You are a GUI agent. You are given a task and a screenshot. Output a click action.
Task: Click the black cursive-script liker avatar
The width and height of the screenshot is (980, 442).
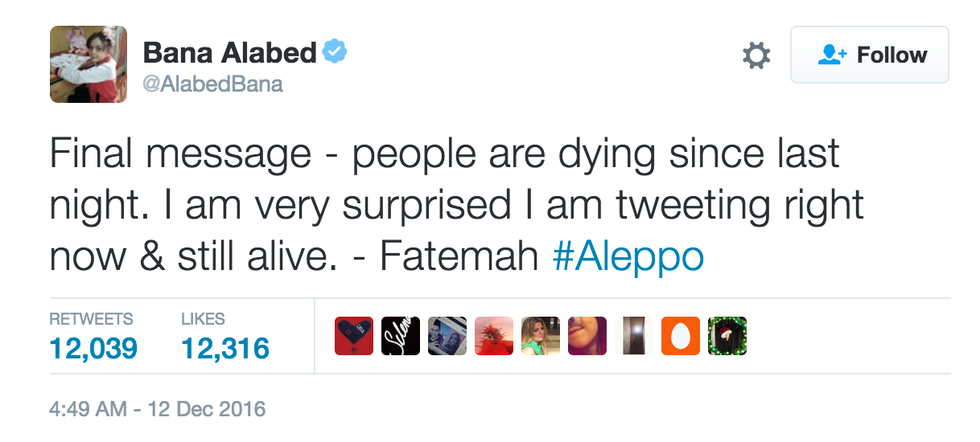pyautogui.click(x=400, y=336)
